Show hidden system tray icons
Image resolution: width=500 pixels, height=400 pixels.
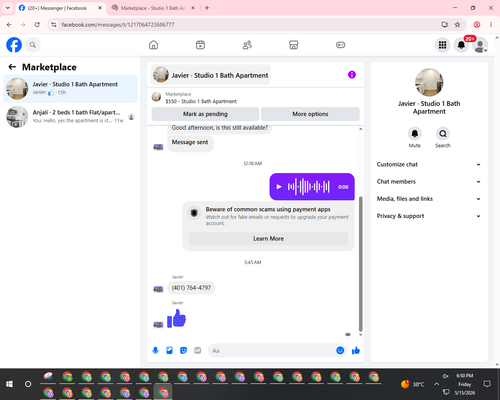436,384
